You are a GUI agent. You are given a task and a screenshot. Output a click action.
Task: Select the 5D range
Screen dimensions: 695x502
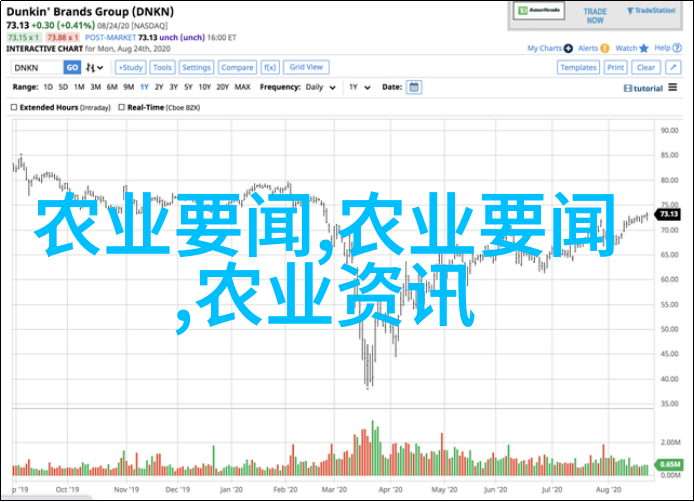[63, 87]
